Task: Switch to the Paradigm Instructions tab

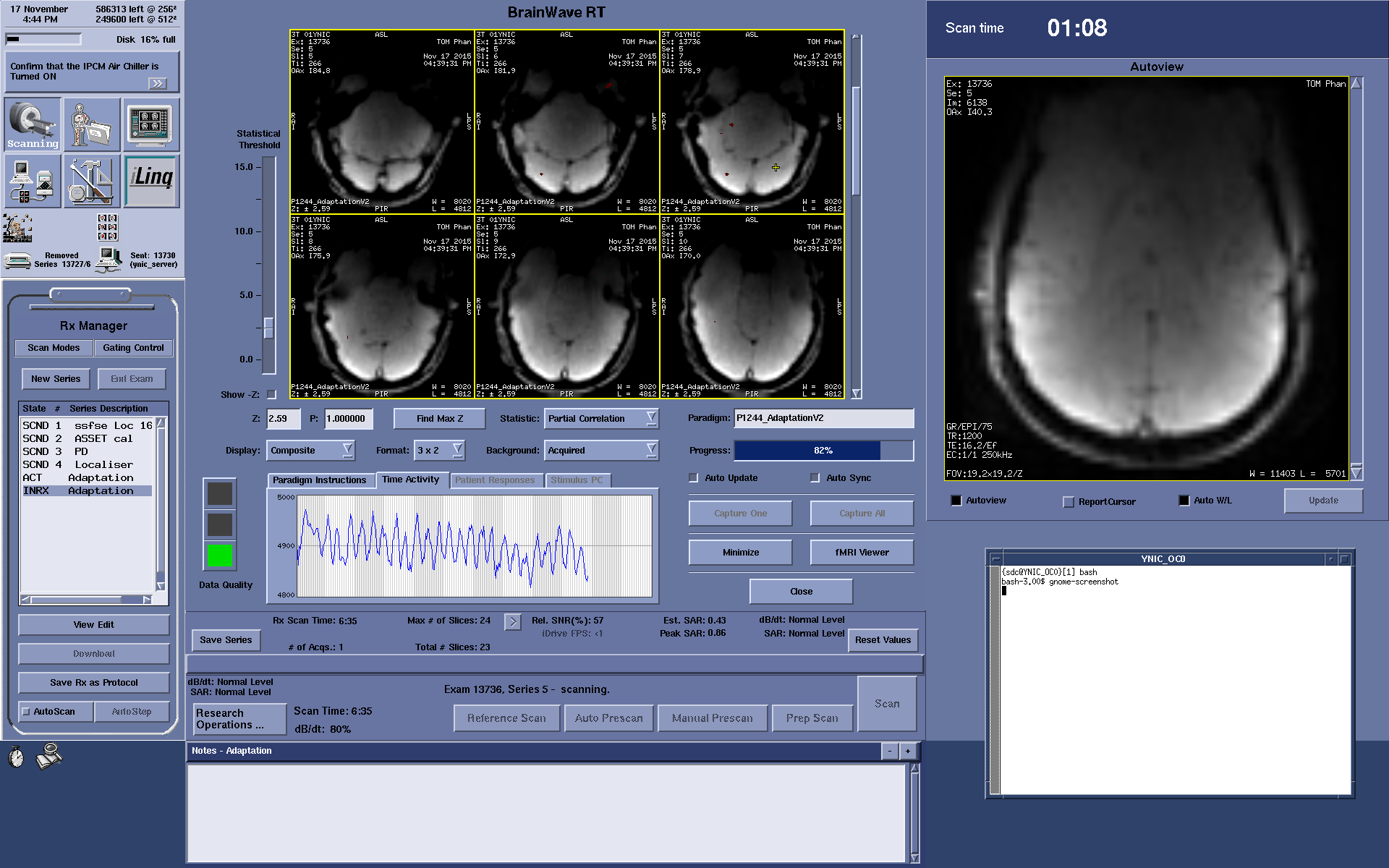Action: (319, 480)
